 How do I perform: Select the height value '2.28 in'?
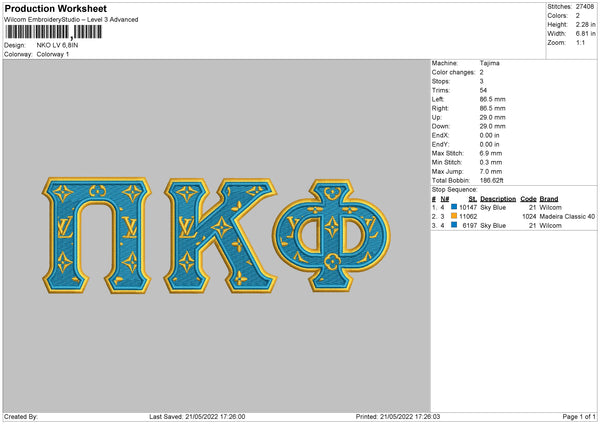585,24
